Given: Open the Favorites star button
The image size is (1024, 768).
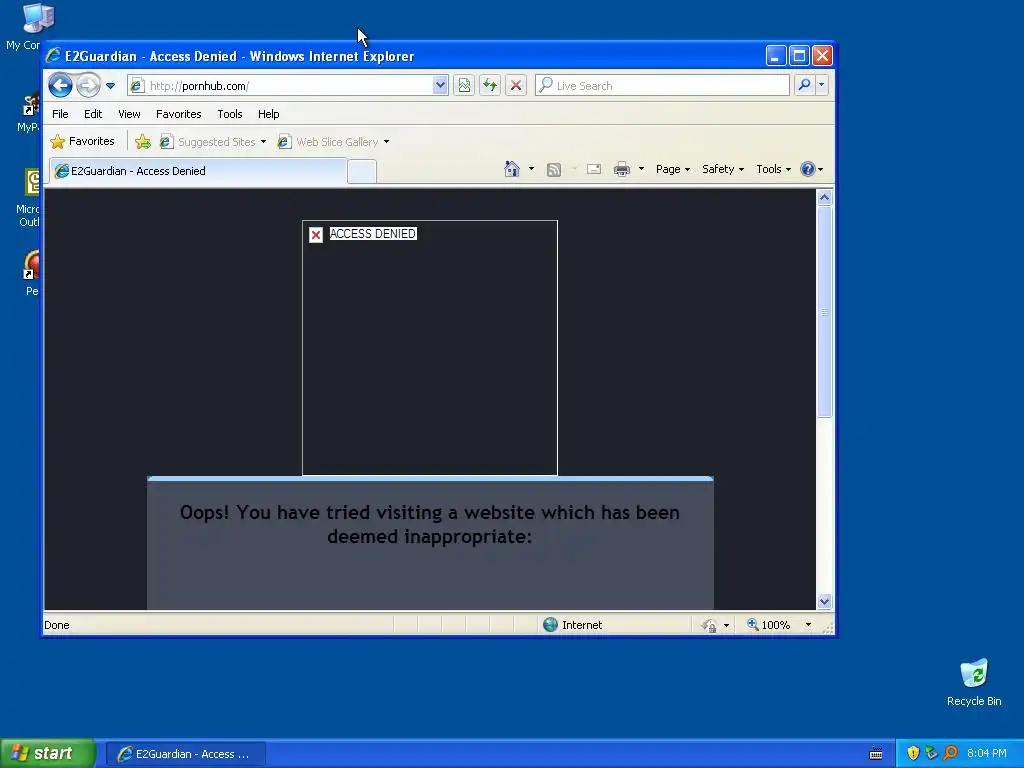Looking at the screenshot, I should (82, 141).
